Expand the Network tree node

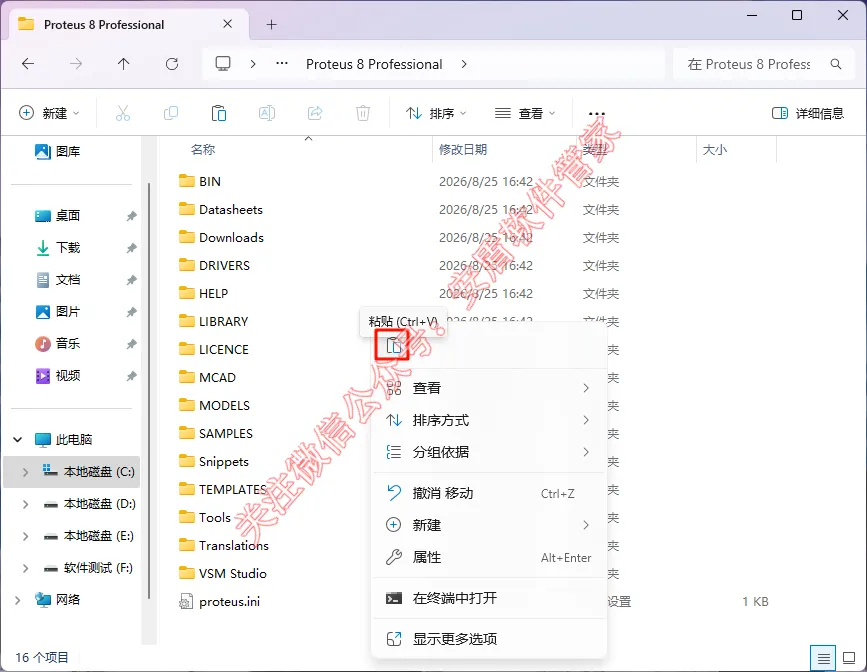pos(18,600)
